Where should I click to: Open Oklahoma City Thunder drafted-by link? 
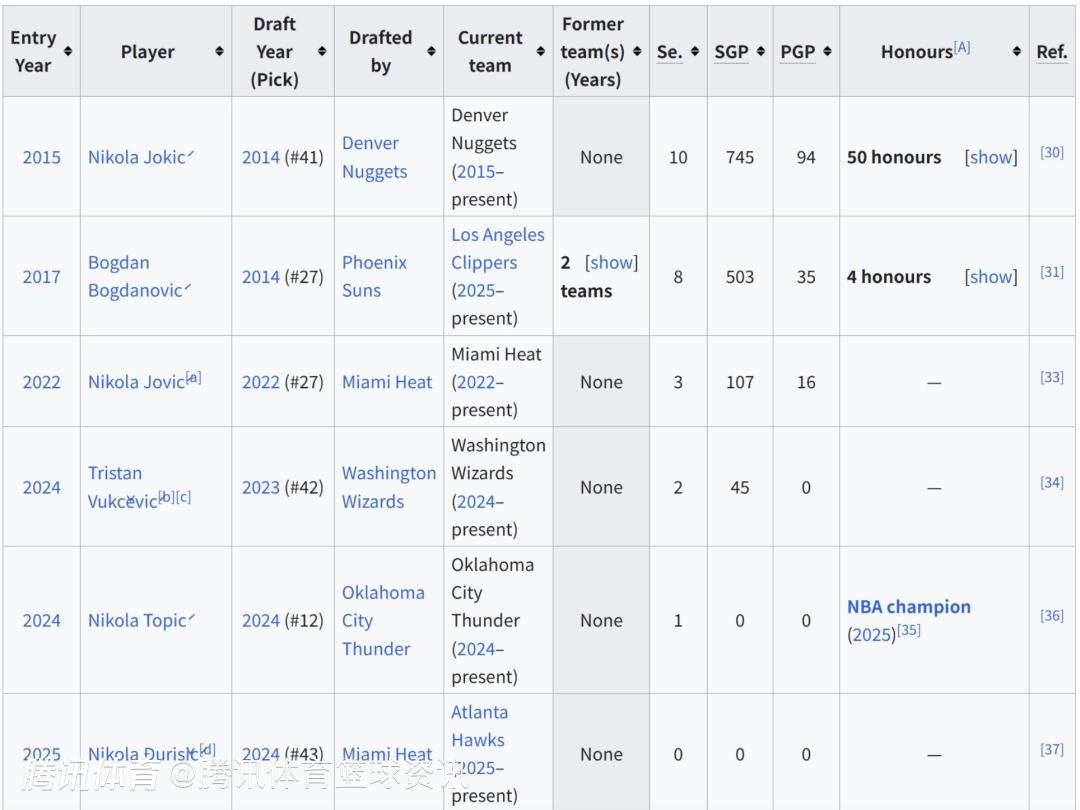[x=382, y=620]
